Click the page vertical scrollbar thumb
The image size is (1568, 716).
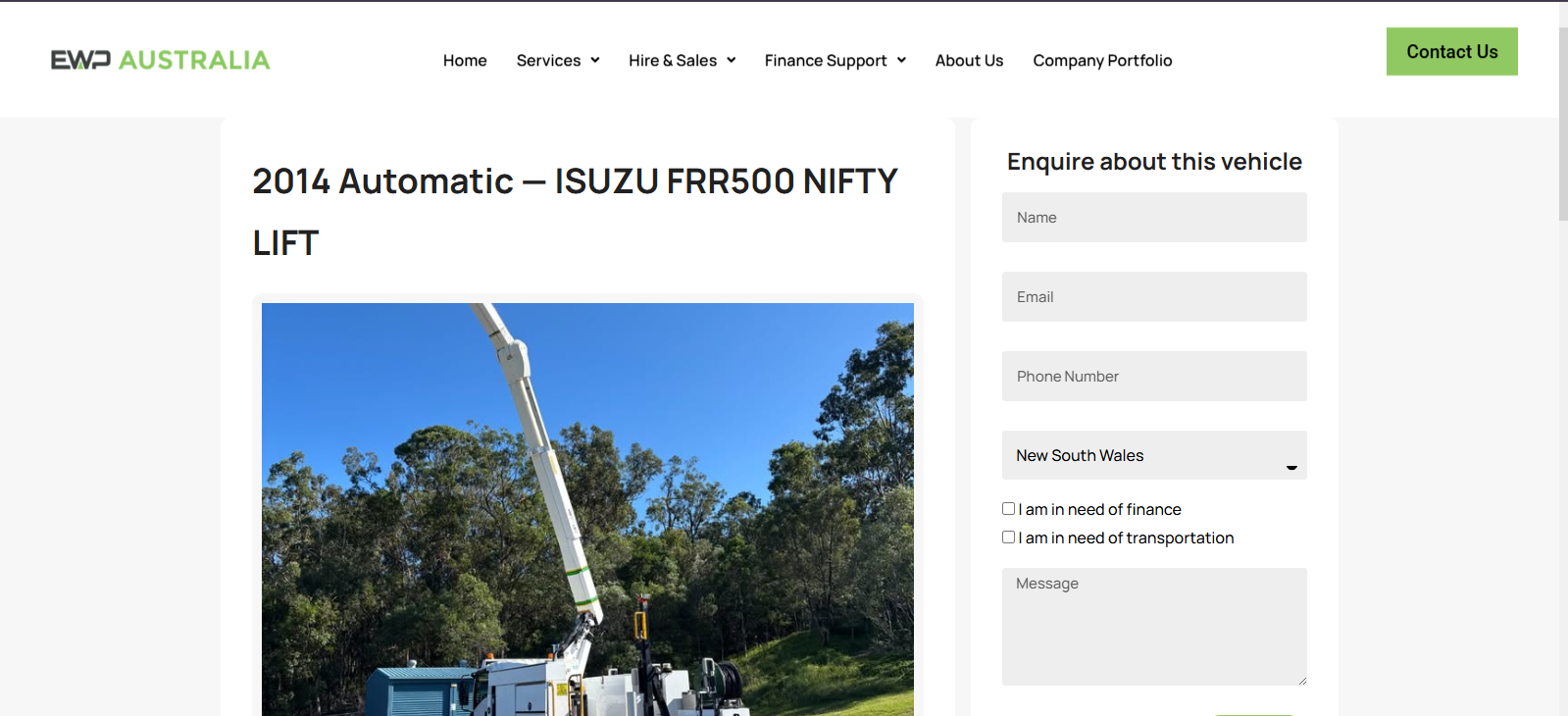pyautogui.click(x=1562, y=123)
